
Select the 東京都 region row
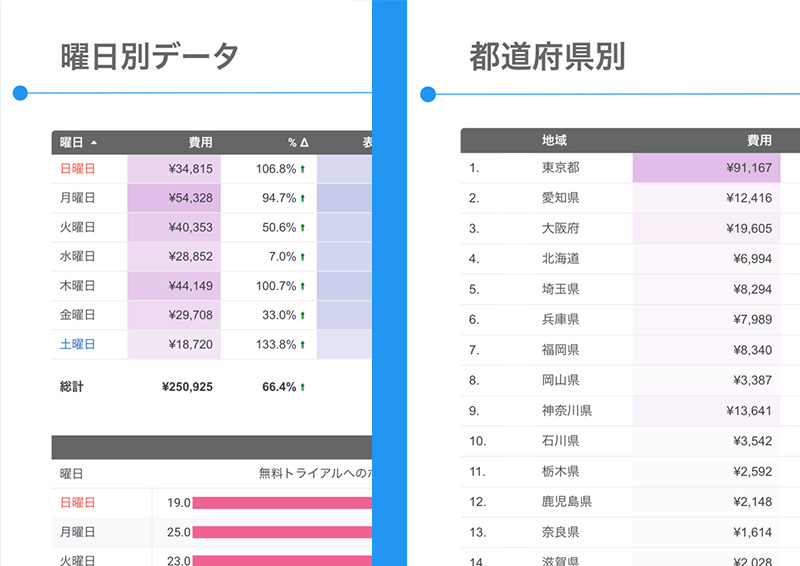(560, 168)
